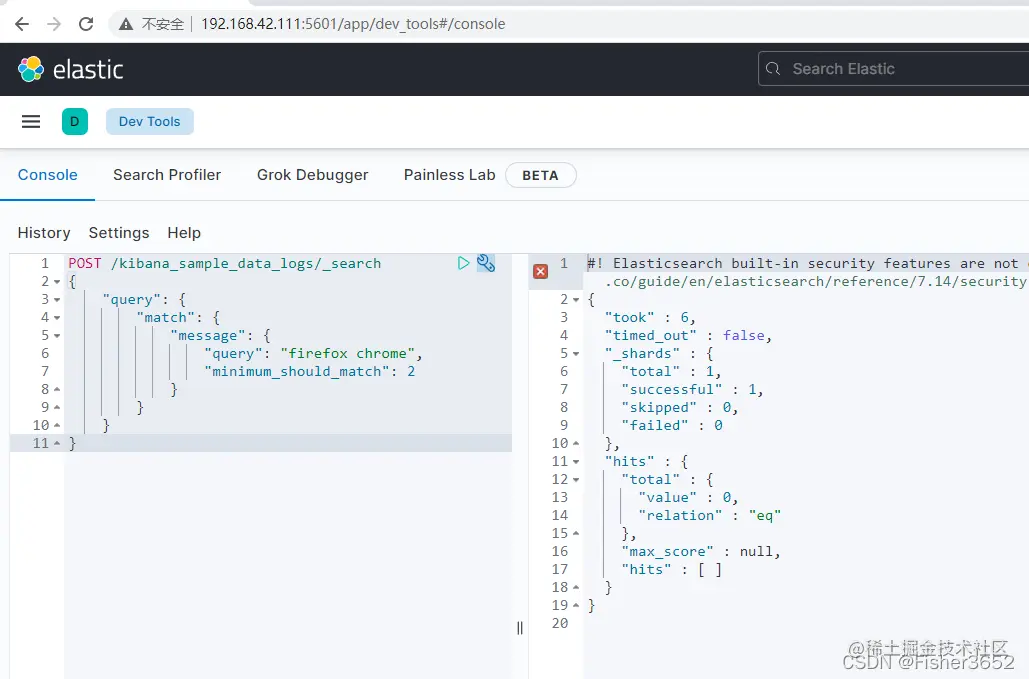Image resolution: width=1029 pixels, height=679 pixels.
Task: Collapse the "_shards" block in the response
Action: point(576,354)
